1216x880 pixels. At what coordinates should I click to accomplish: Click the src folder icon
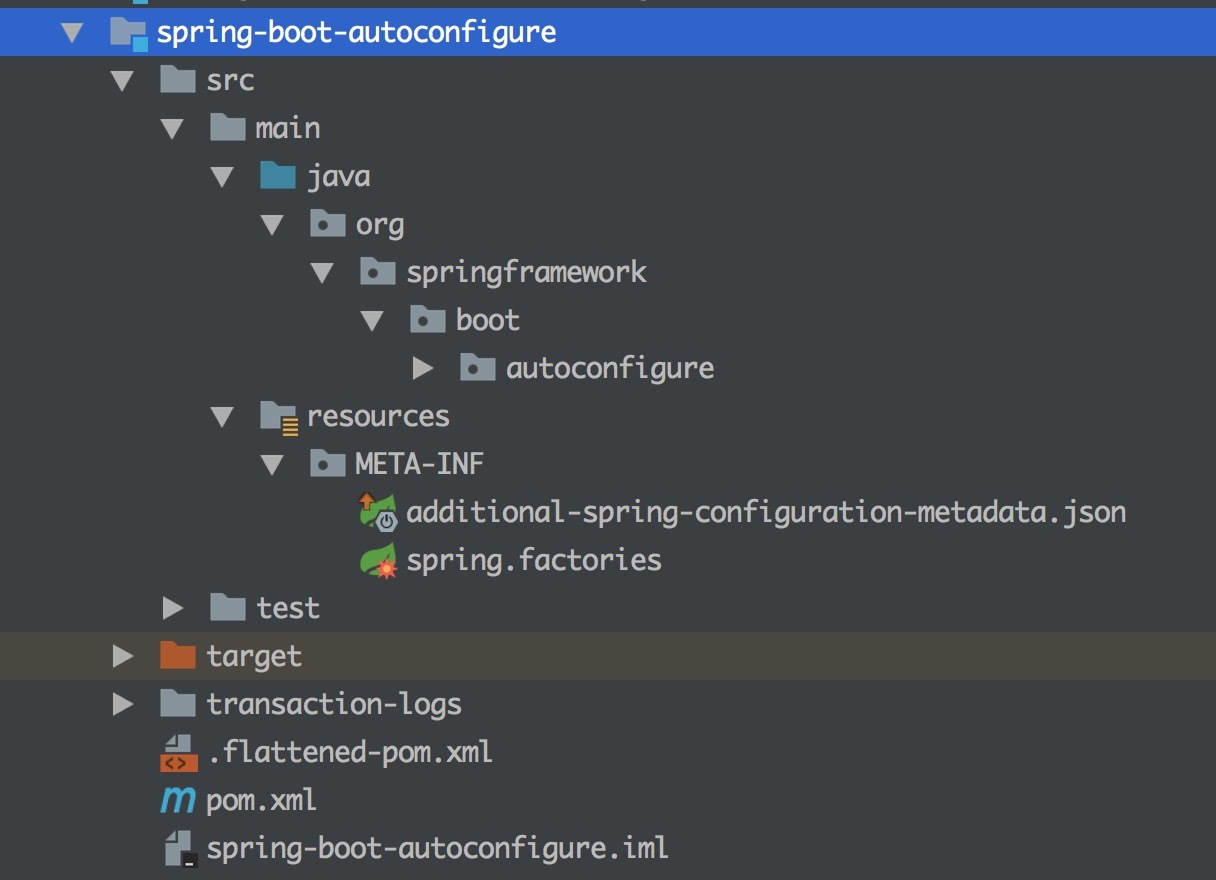pyautogui.click(x=177, y=80)
